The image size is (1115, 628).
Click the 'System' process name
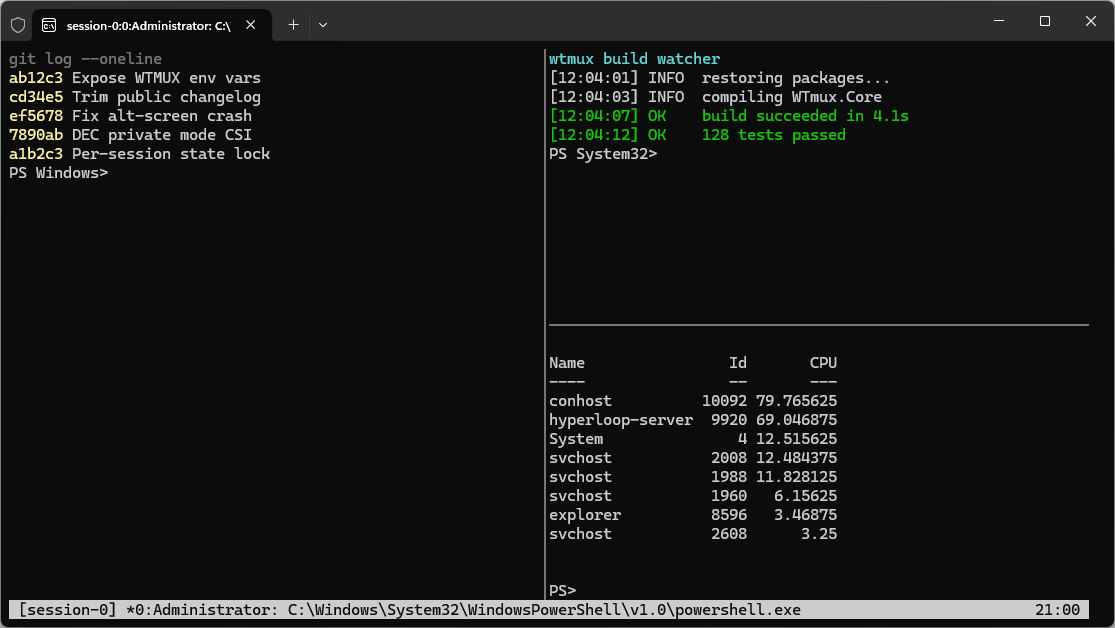pos(576,440)
